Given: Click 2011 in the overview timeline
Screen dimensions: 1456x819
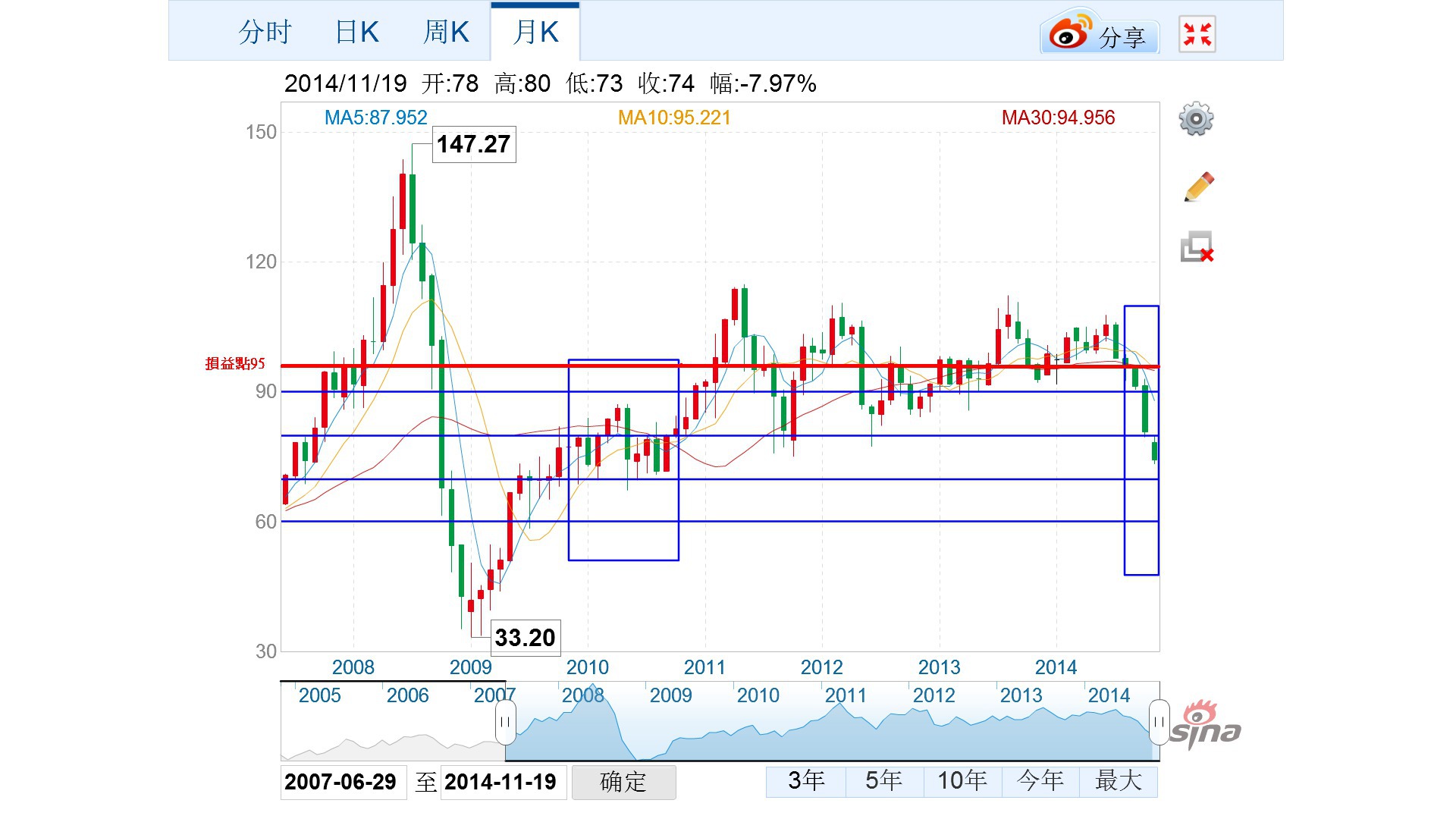Looking at the screenshot, I should 846,695.
